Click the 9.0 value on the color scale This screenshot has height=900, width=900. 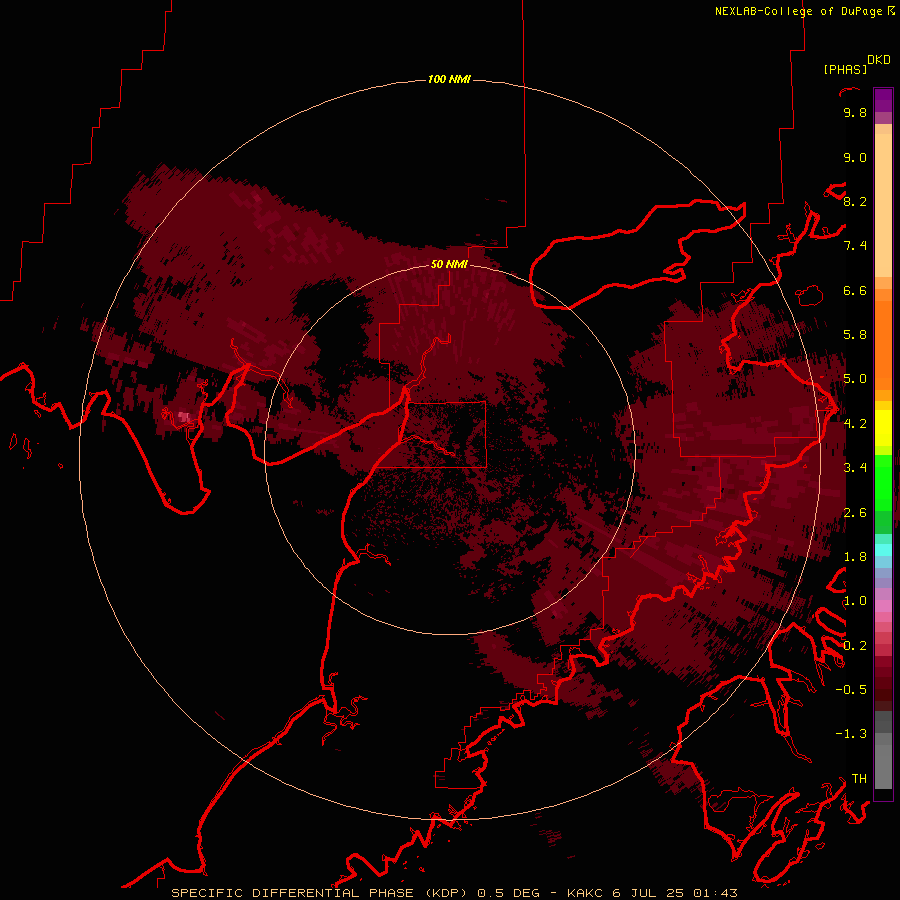tap(855, 157)
